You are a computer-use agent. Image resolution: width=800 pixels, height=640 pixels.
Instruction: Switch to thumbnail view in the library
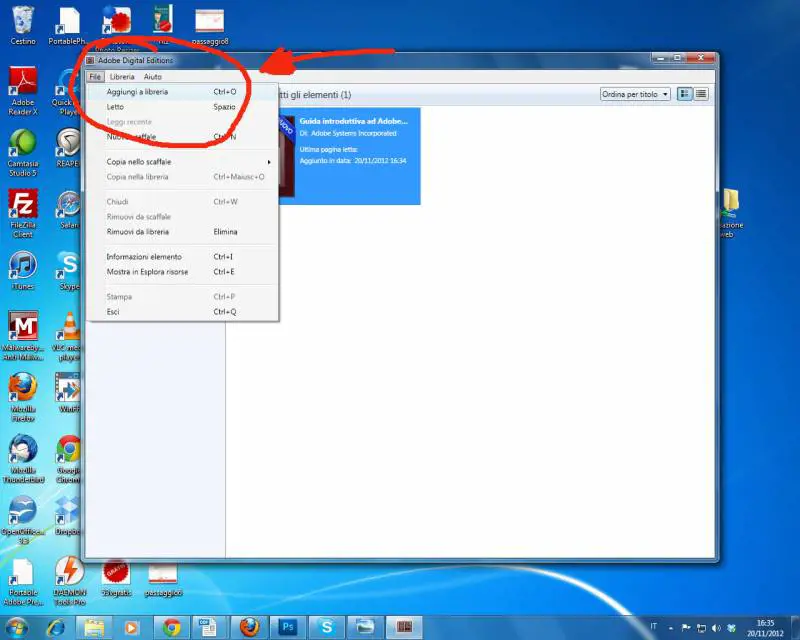[684, 94]
